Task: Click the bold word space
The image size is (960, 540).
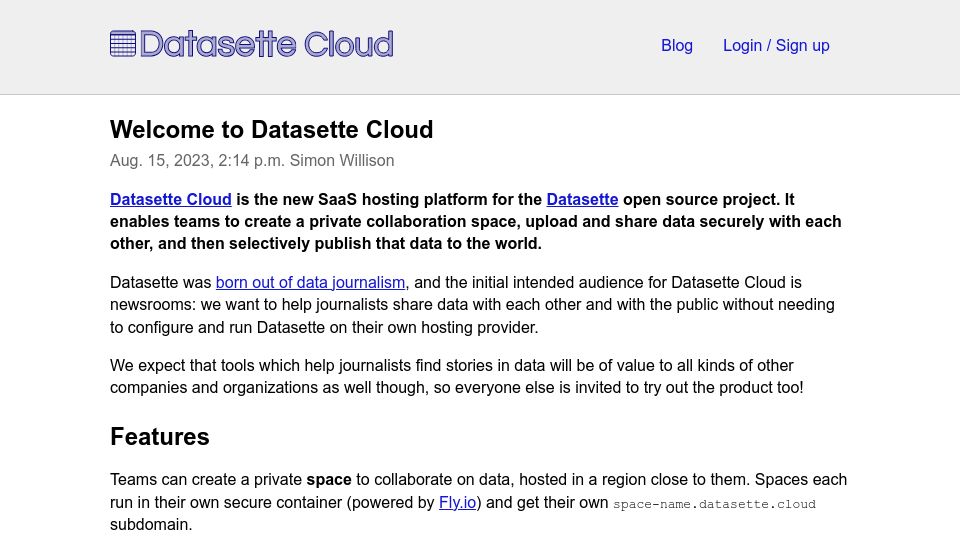Action: (x=329, y=479)
